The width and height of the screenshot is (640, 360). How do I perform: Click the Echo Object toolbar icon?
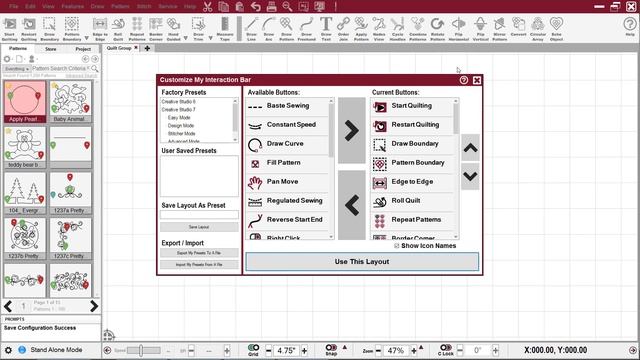(x=556, y=29)
